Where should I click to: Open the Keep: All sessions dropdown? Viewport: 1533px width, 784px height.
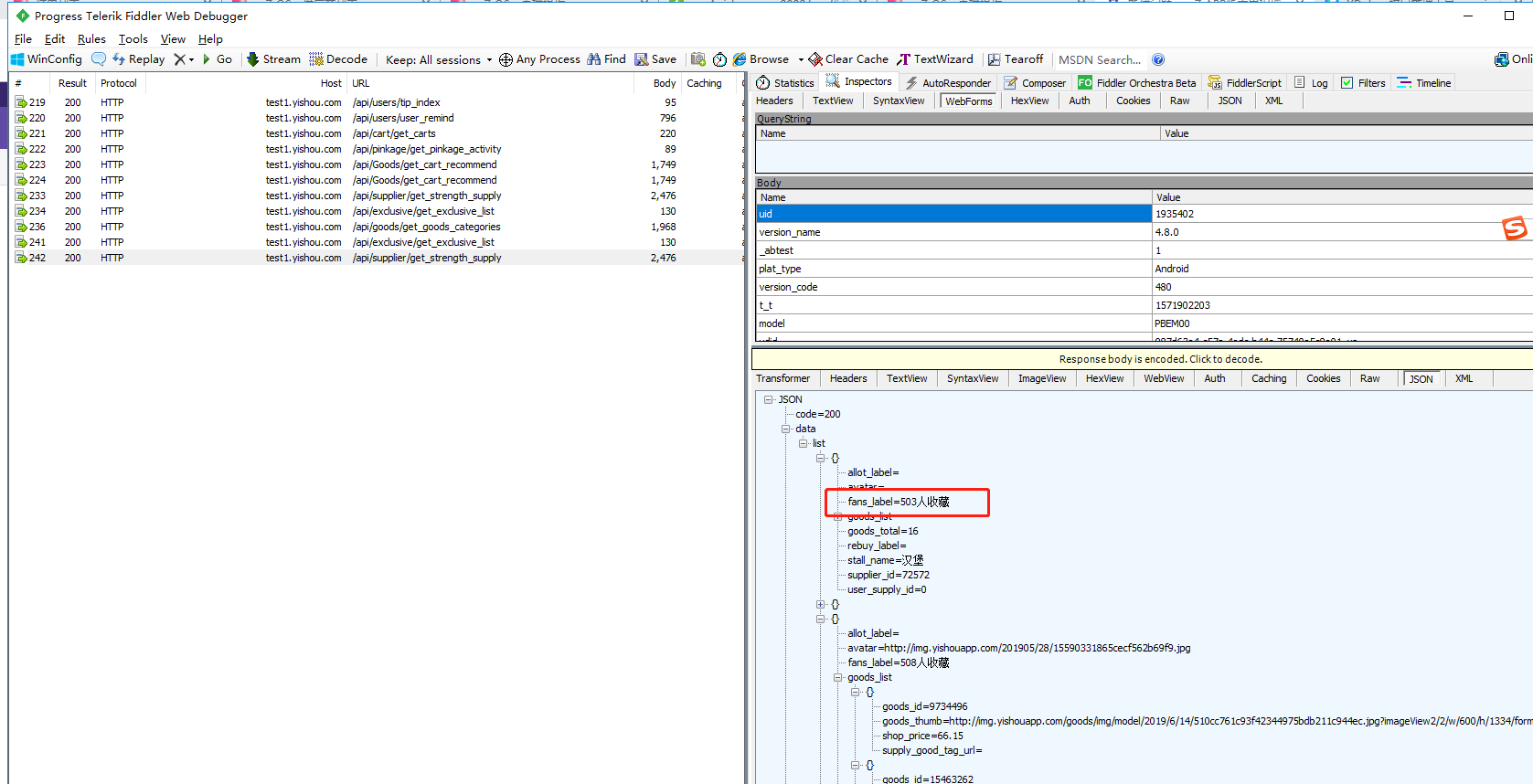439,59
